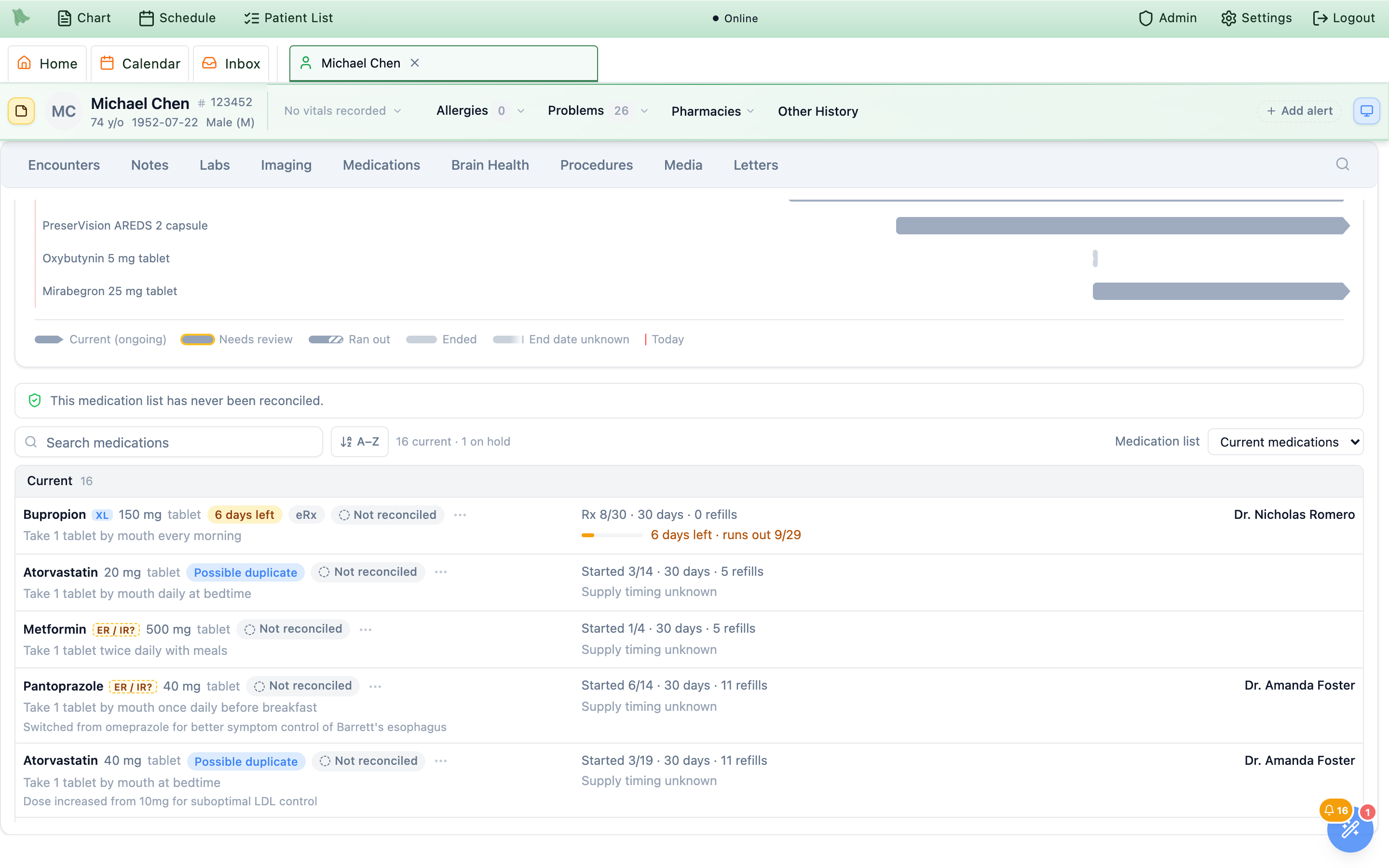
Task: Open the Chart view
Action: click(x=84, y=18)
